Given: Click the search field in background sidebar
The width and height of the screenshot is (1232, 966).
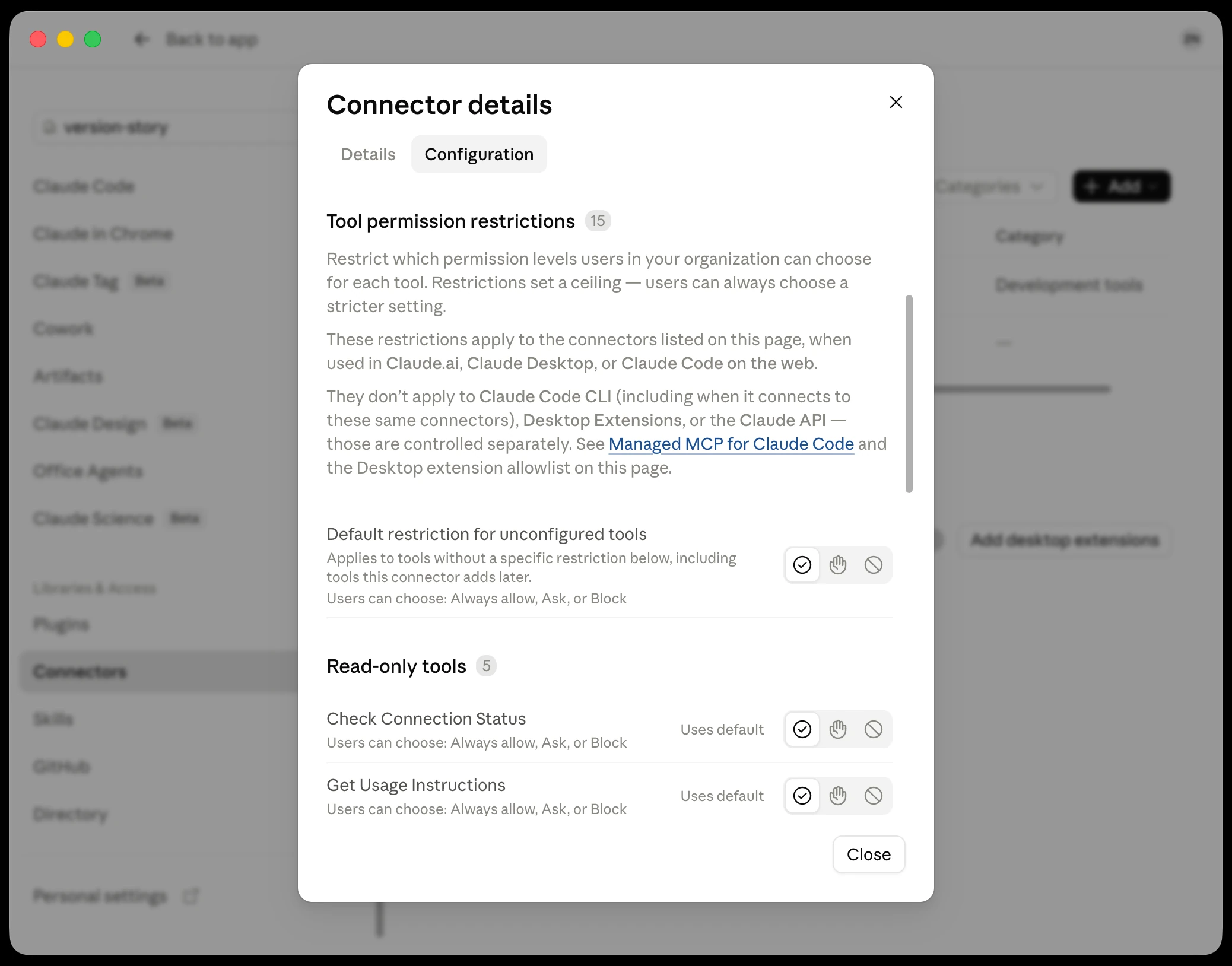Looking at the screenshot, I should [166, 127].
